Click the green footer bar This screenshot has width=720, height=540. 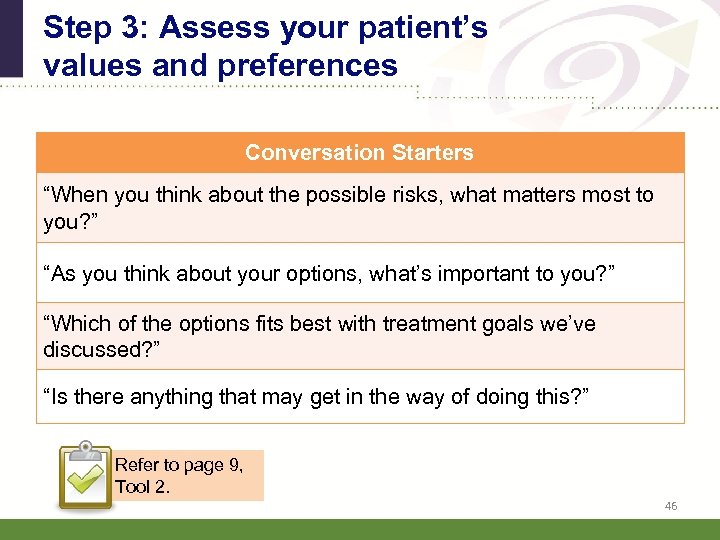coord(360,529)
